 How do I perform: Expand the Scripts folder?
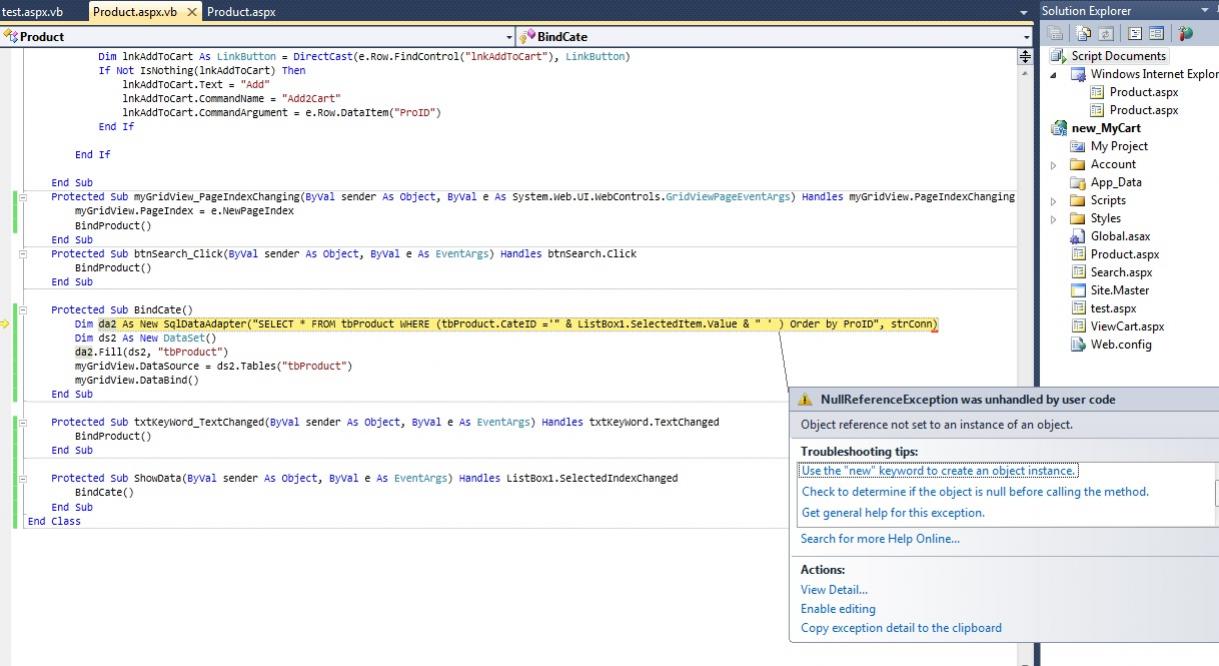tap(1054, 201)
